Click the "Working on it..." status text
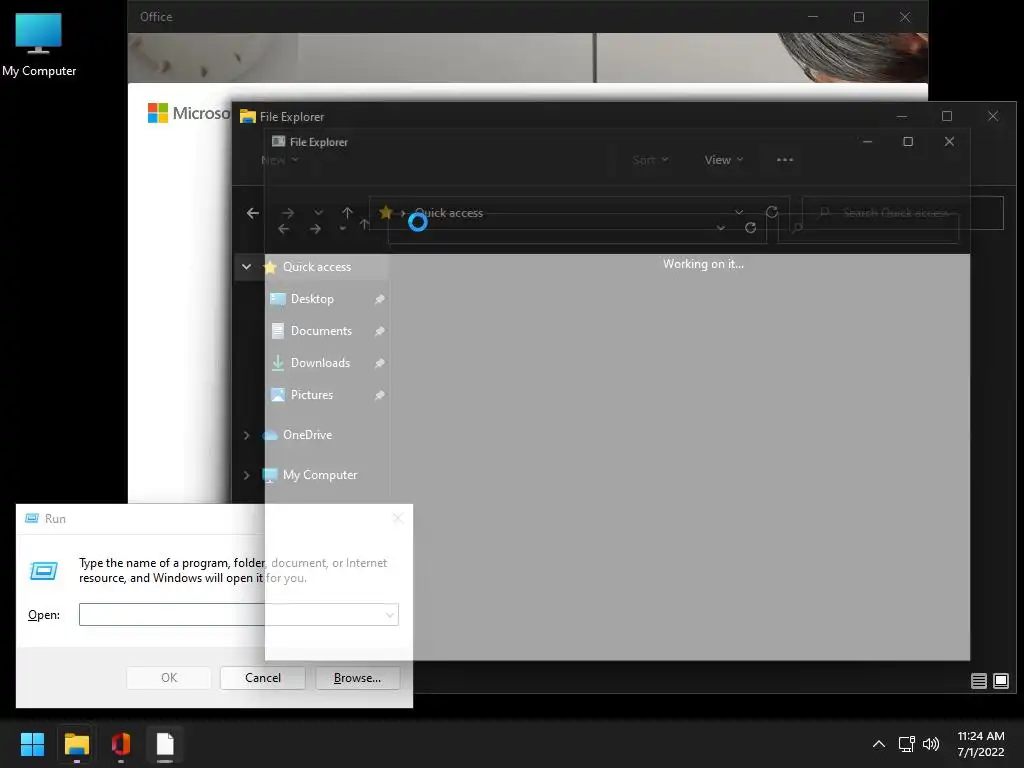This screenshot has width=1024, height=768. pyautogui.click(x=703, y=264)
